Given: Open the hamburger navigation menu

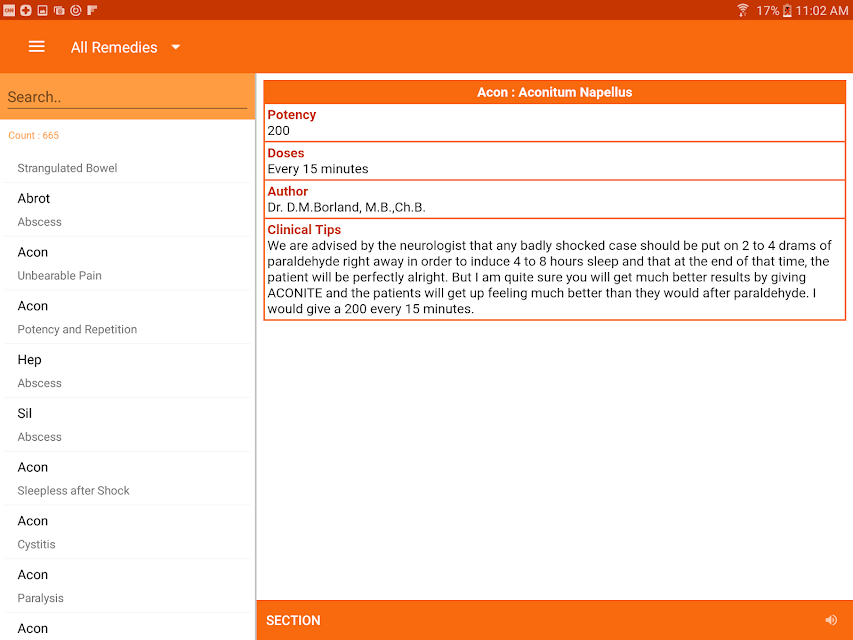Looking at the screenshot, I should pos(36,47).
